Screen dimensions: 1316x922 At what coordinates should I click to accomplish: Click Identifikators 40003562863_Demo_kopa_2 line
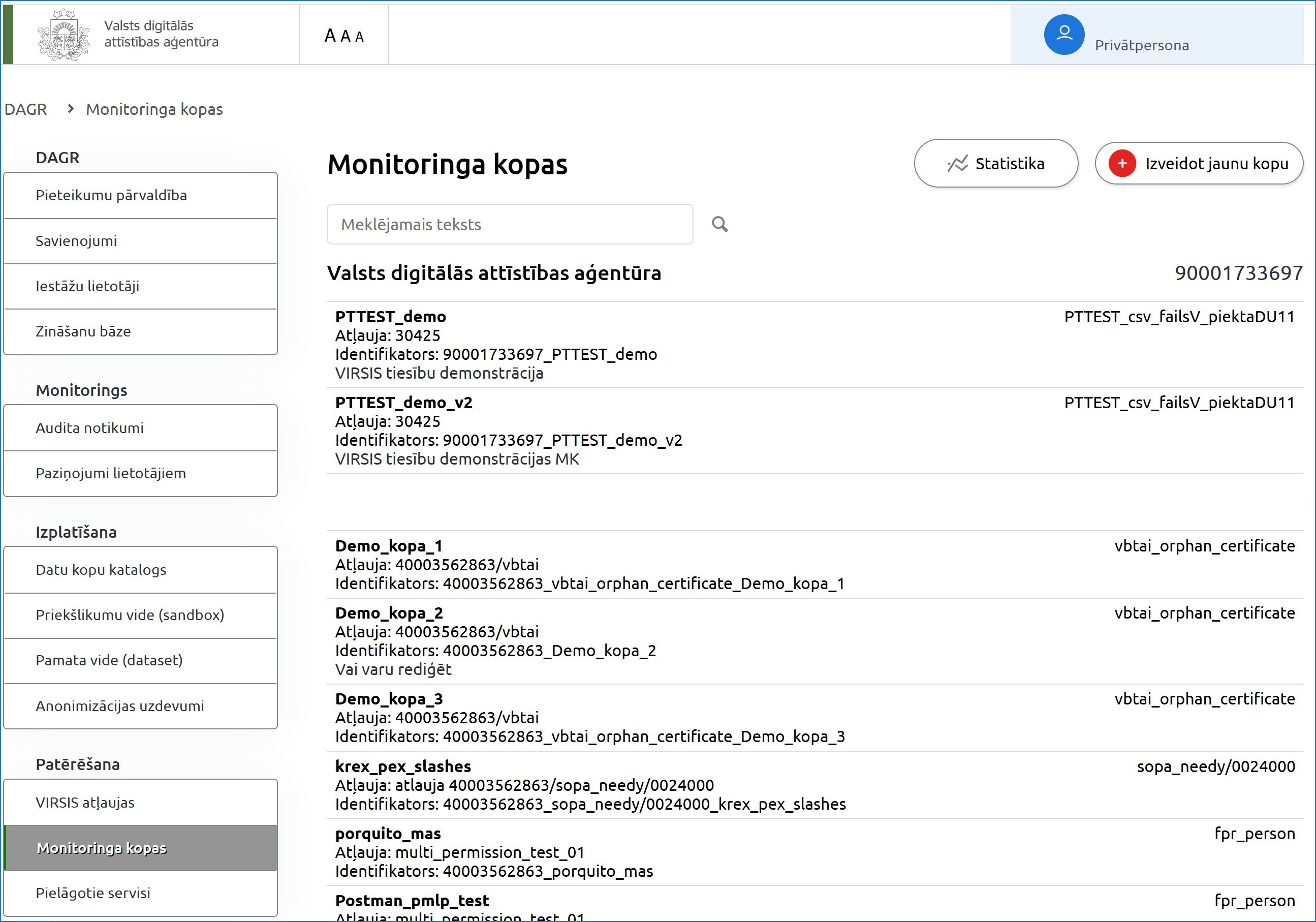pos(496,651)
